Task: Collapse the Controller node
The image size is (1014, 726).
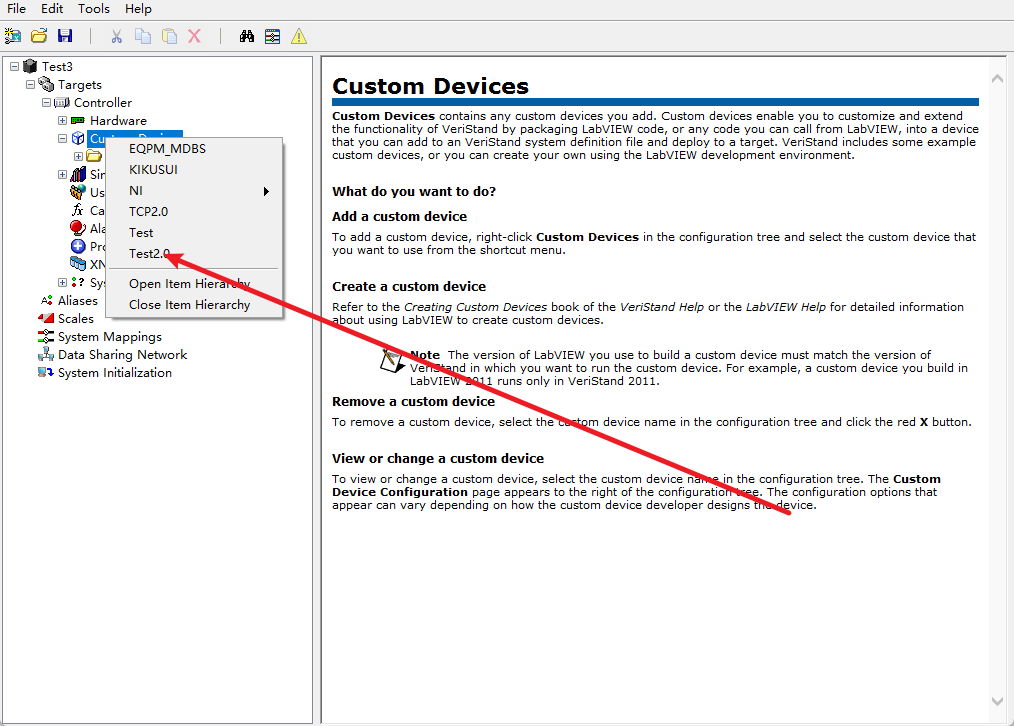Action: click(x=47, y=103)
